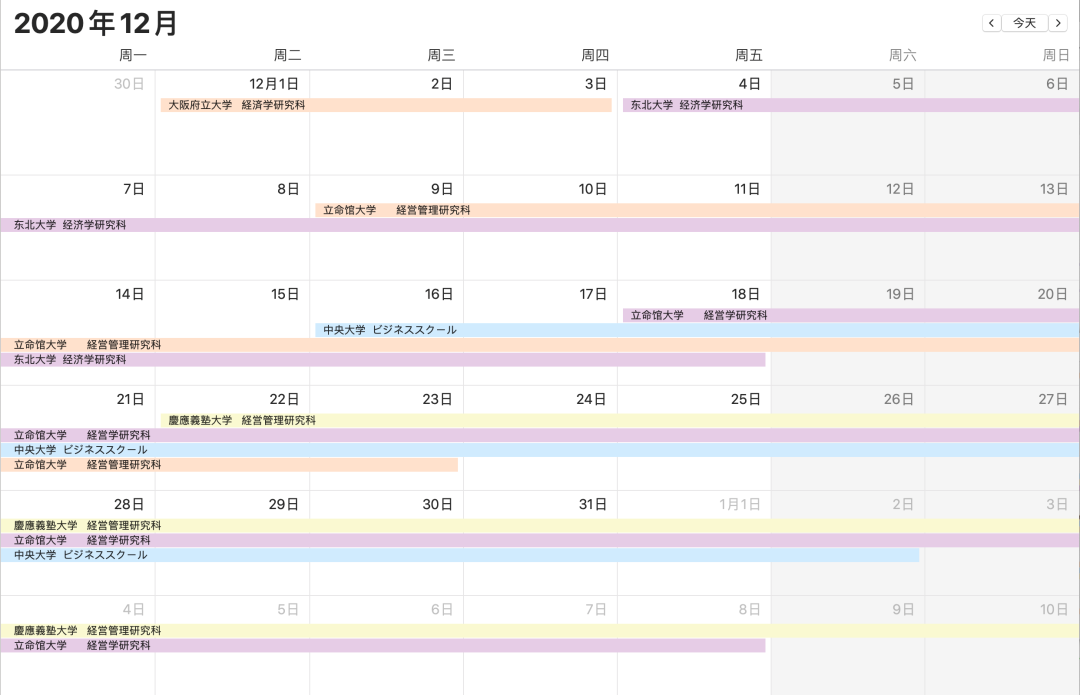This screenshot has width=1080, height=695.
Task: Select the 立命馆大学 経営学研究科 bar in the 21日 week
Action: coord(540,435)
